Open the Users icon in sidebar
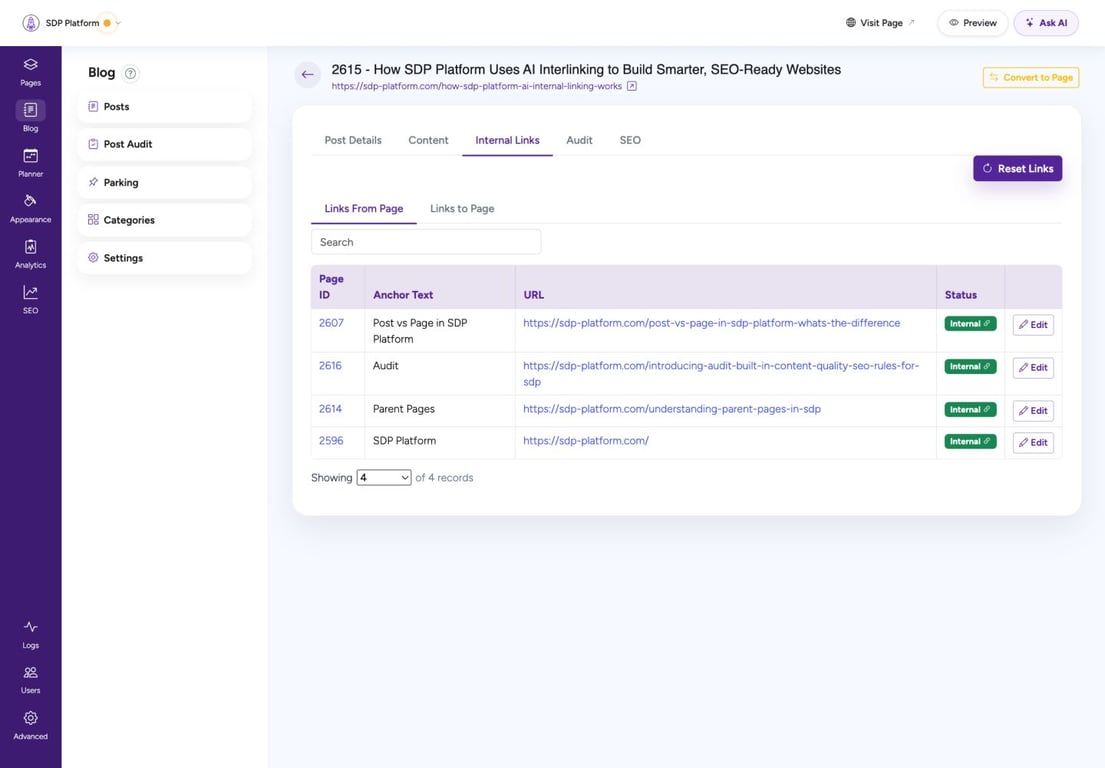 pyautogui.click(x=30, y=672)
